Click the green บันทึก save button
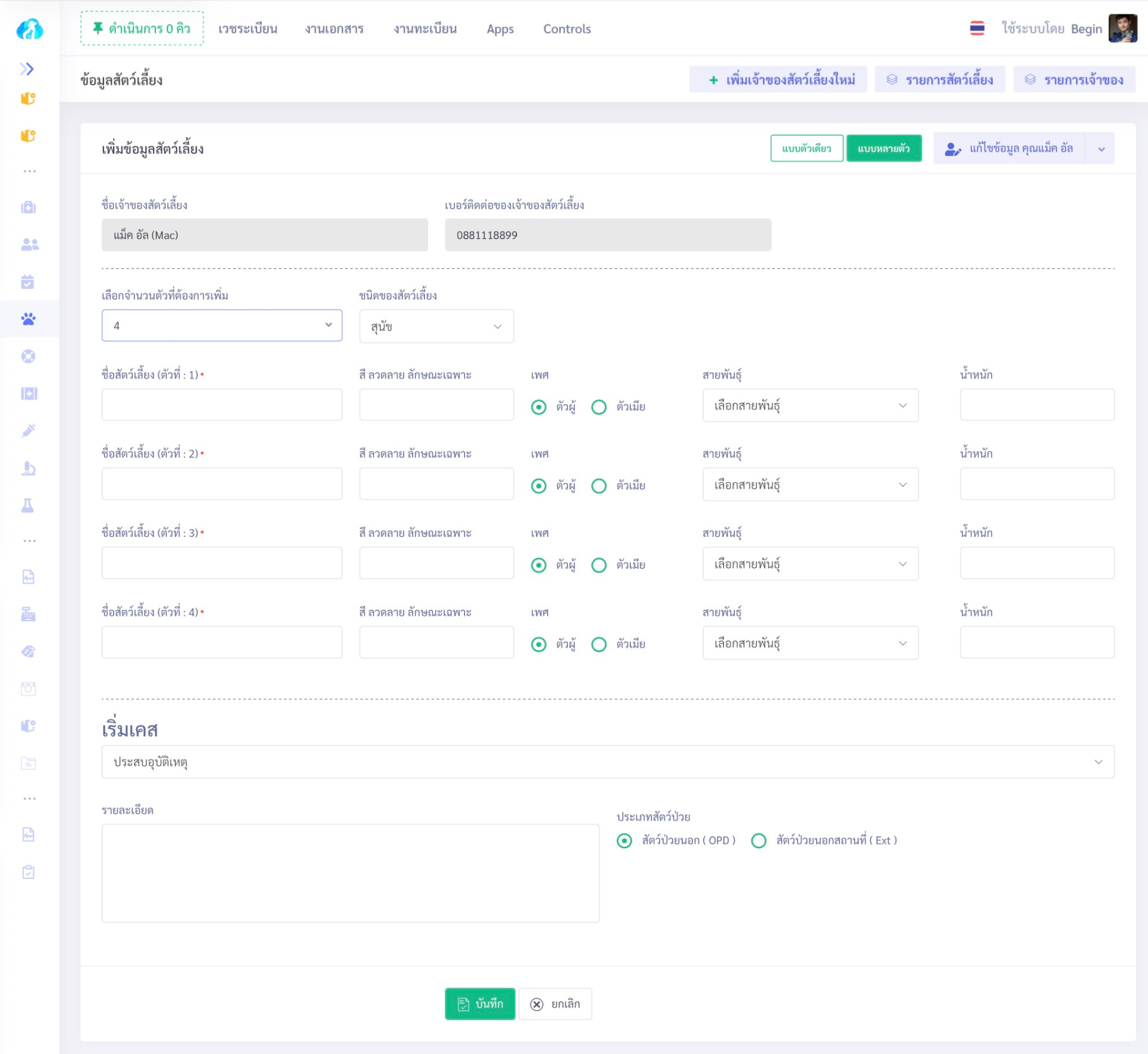1148x1054 pixels. click(480, 1004)
